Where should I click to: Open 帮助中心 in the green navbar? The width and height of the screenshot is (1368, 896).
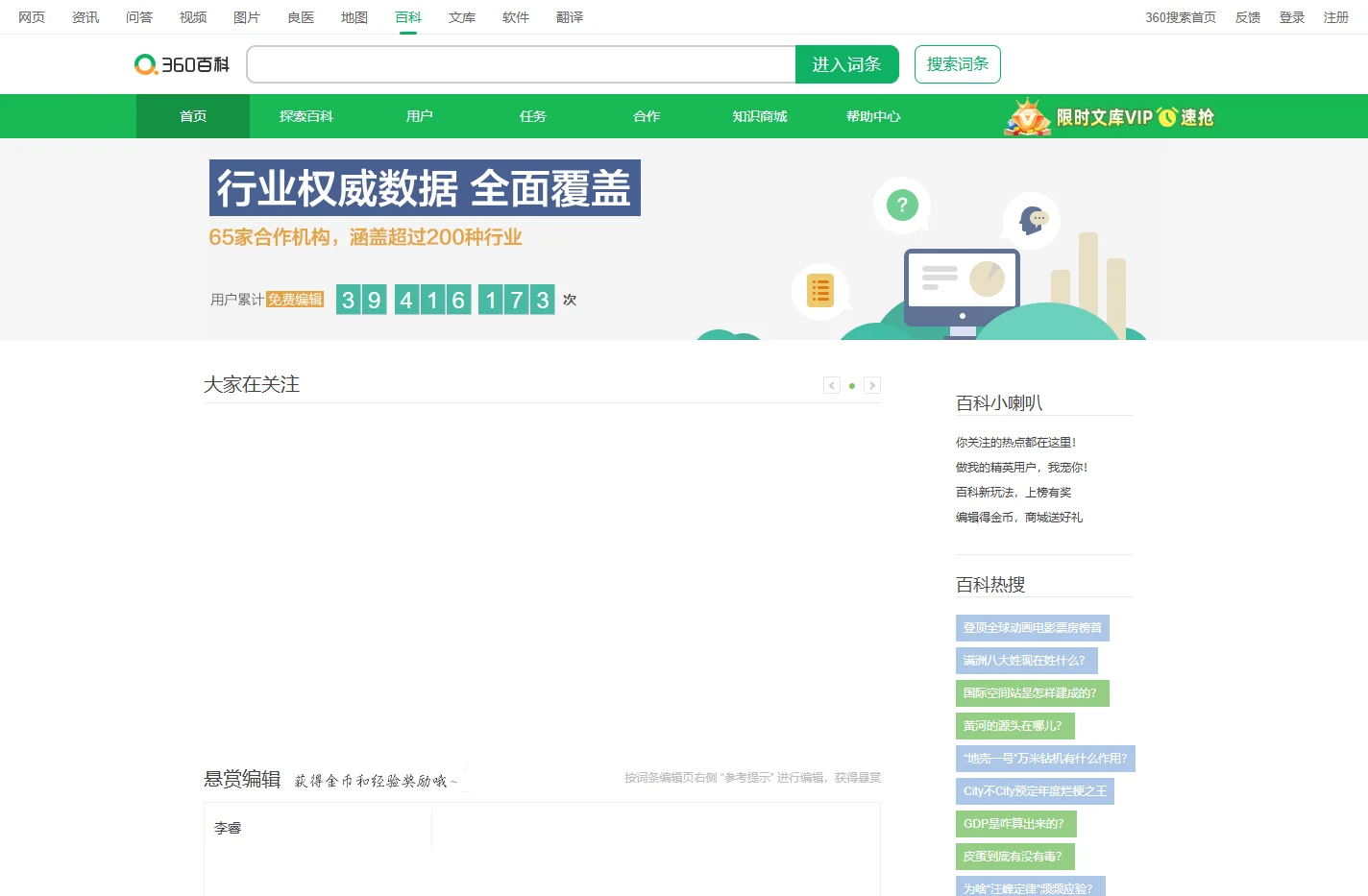(873, 116)
